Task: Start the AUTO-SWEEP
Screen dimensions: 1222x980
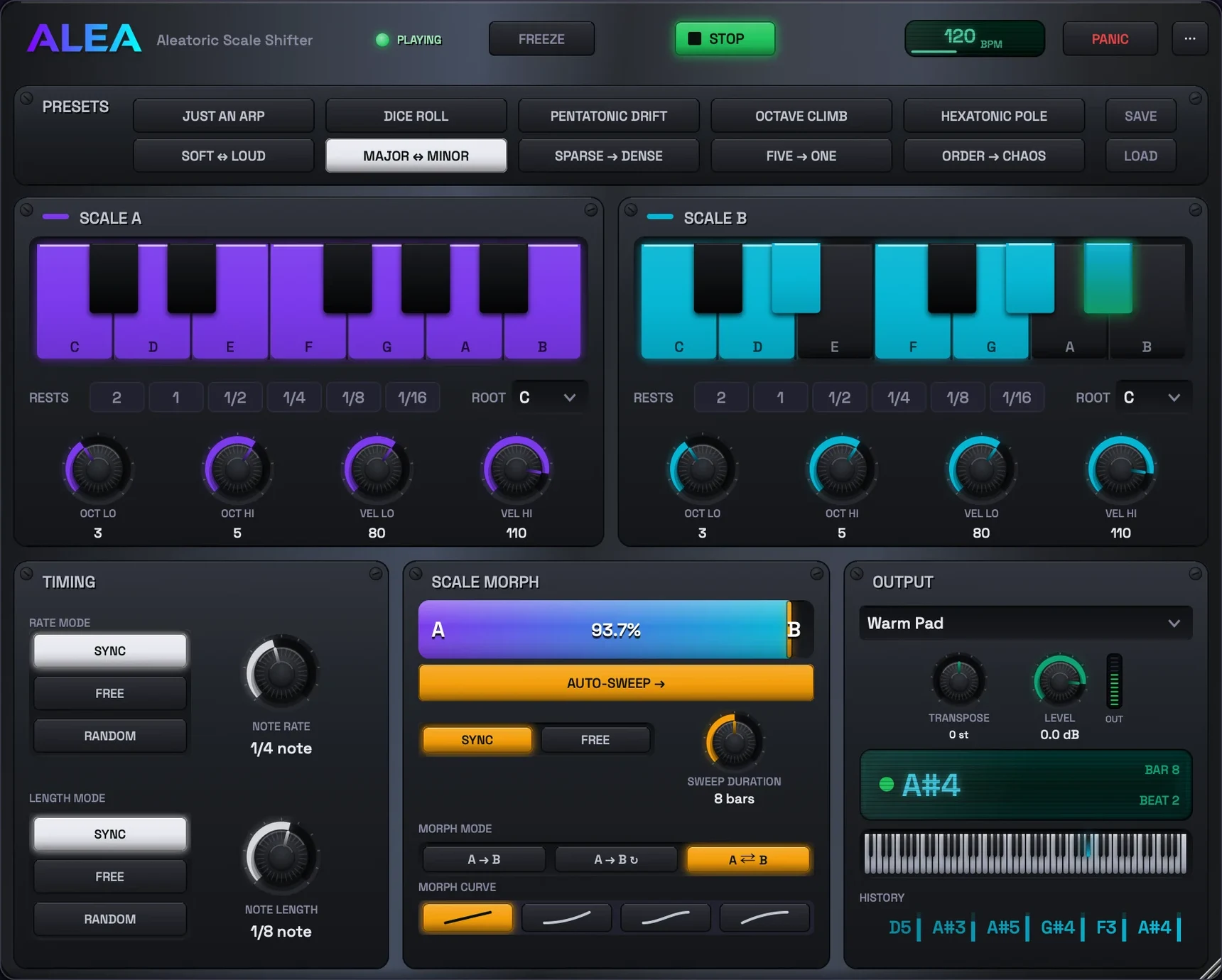Action: click(616, 682)
